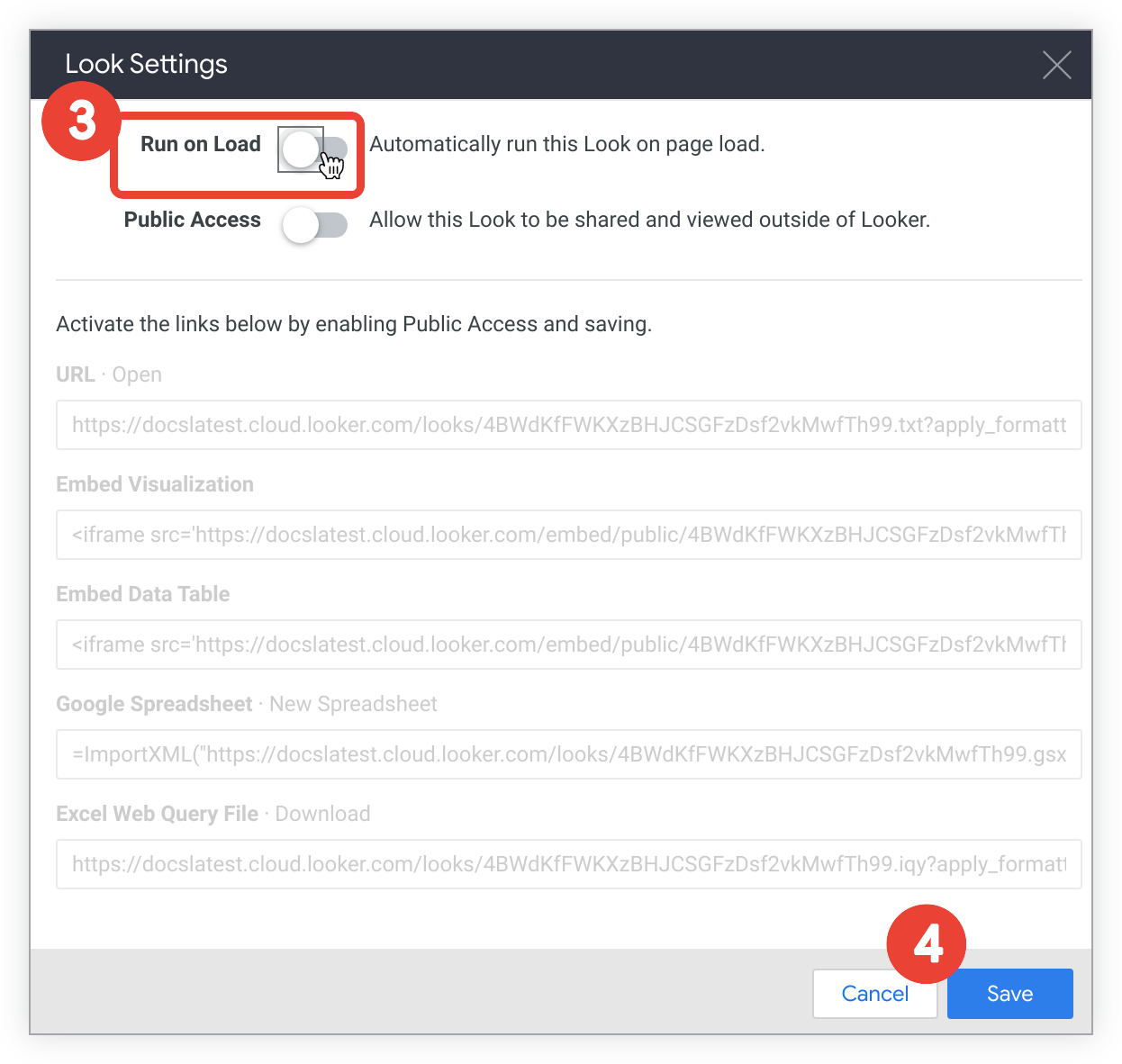This screenshot has width=1122, height=1064.
Task: Enable the Public Access switch
Action: pyautogui.click(x=313, y=225)
